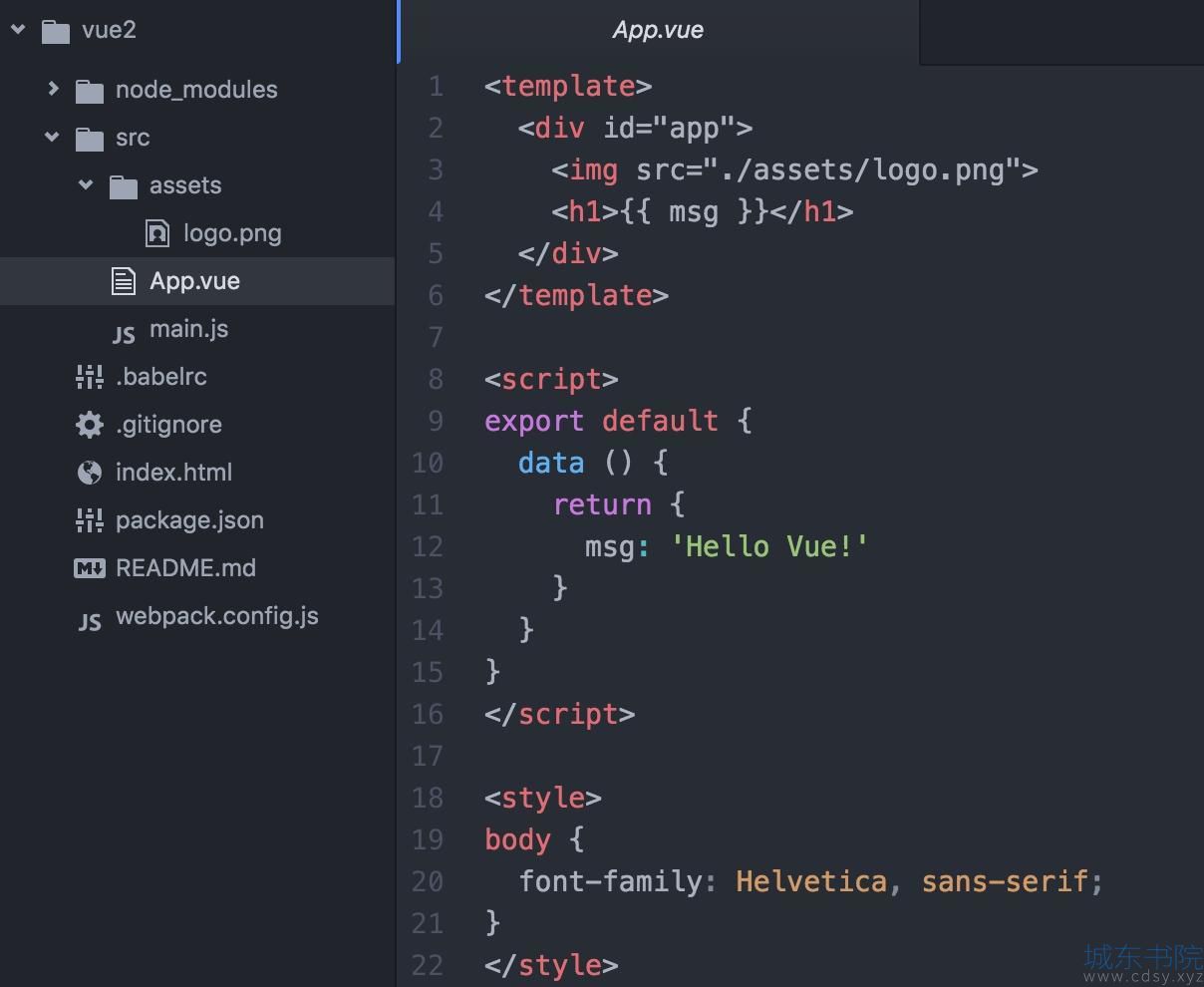Click line number 1 in gutter
This screenshot has width=1204, height=987.
[x=437, y=87]
